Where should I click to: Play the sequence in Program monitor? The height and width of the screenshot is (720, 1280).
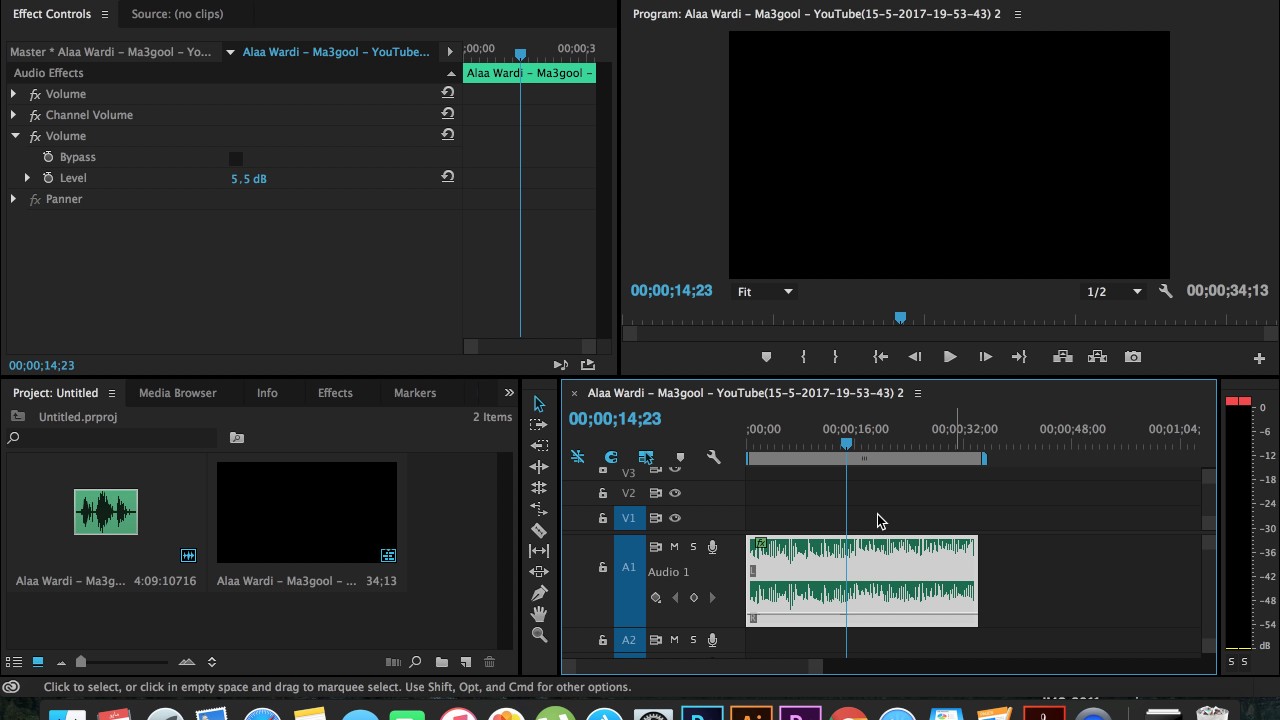click(x=949, y=357)
